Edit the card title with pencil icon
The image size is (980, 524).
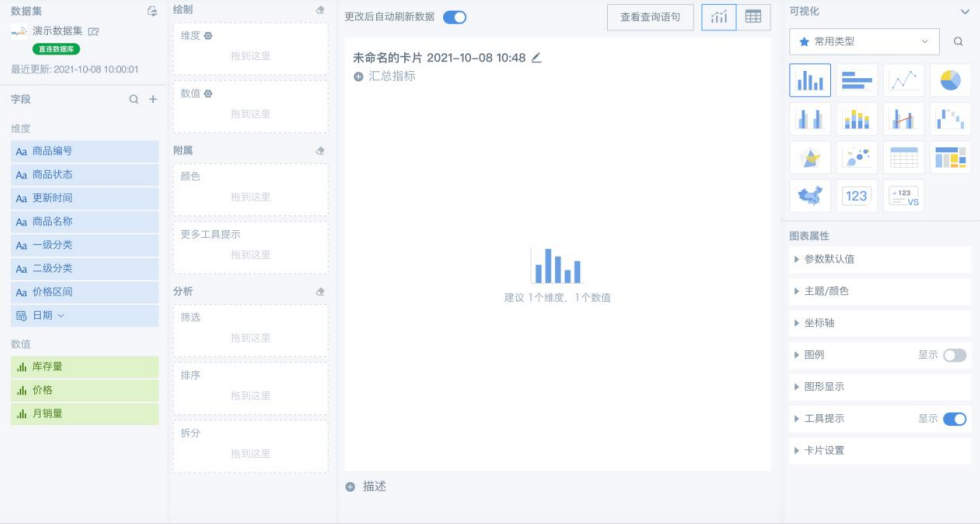pos(536,58)
